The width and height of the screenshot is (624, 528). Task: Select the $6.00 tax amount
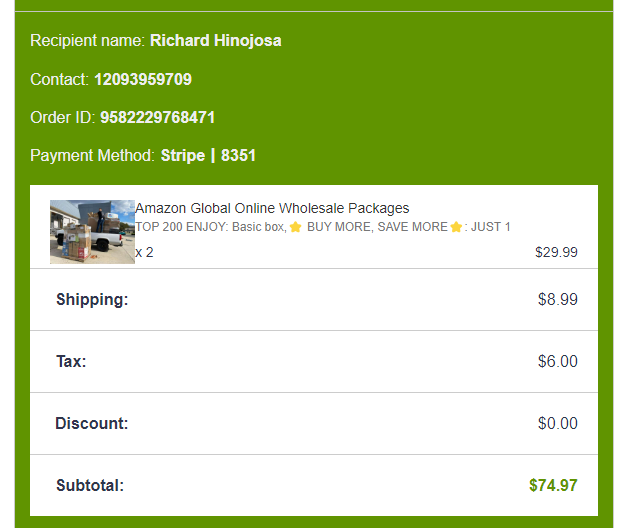coord(557,361)
